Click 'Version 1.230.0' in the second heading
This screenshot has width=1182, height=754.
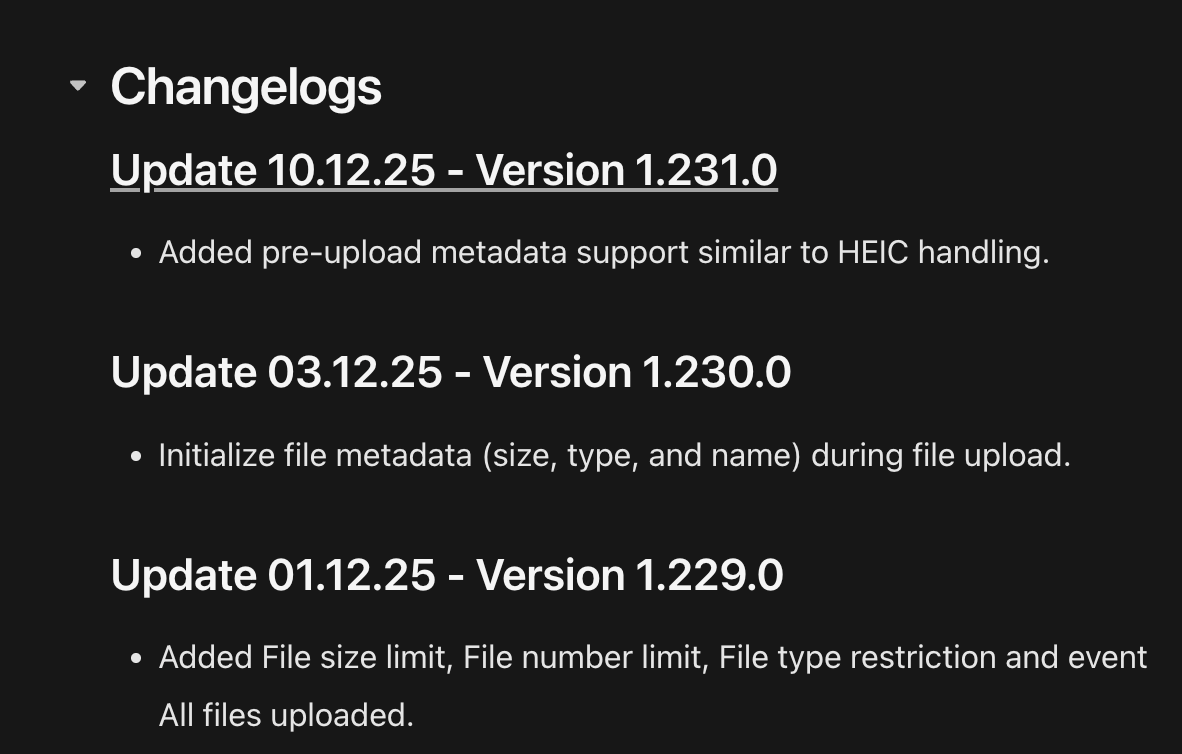click(637, 373)
